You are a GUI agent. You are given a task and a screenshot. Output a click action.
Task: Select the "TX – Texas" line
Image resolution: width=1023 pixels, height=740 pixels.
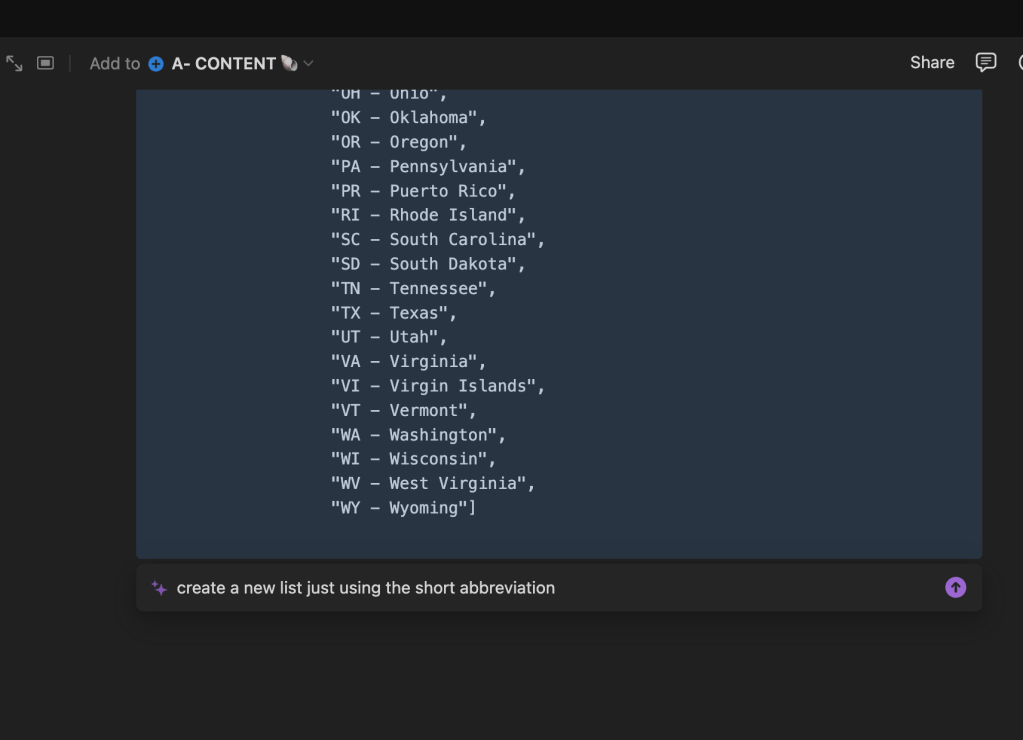393,313
